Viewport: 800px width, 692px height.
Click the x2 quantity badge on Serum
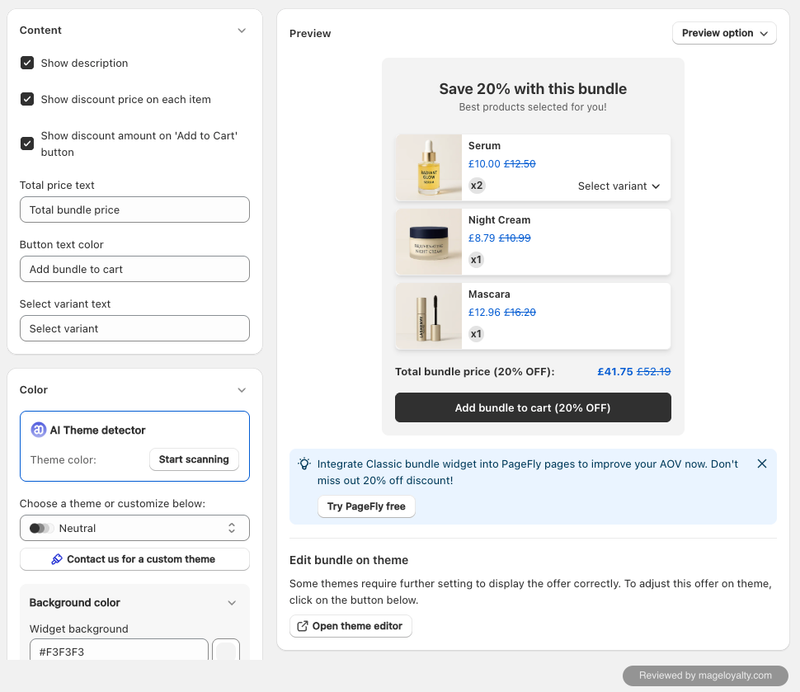[x=477, y=185]
